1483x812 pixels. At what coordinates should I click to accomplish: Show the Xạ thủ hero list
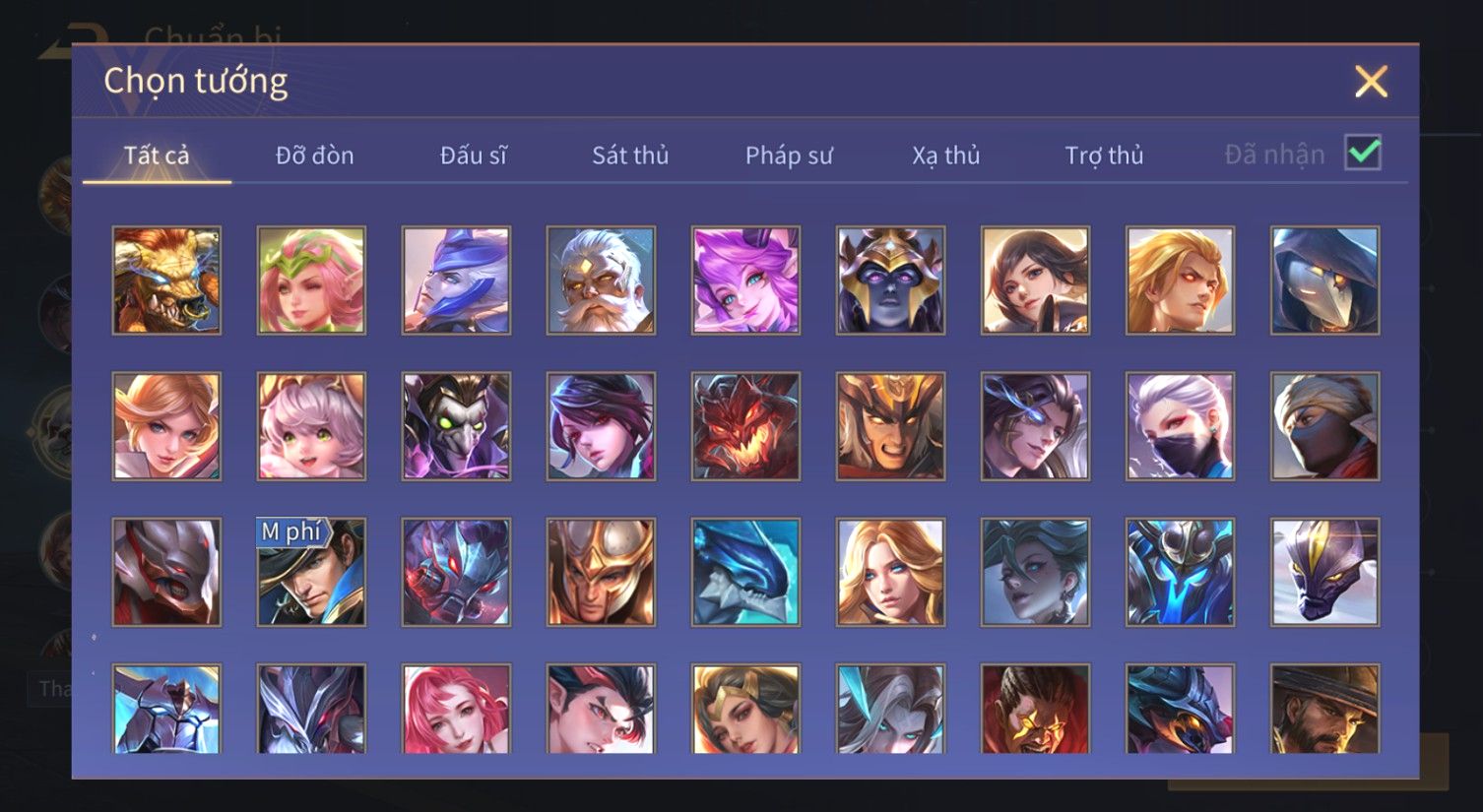(946, 156)
